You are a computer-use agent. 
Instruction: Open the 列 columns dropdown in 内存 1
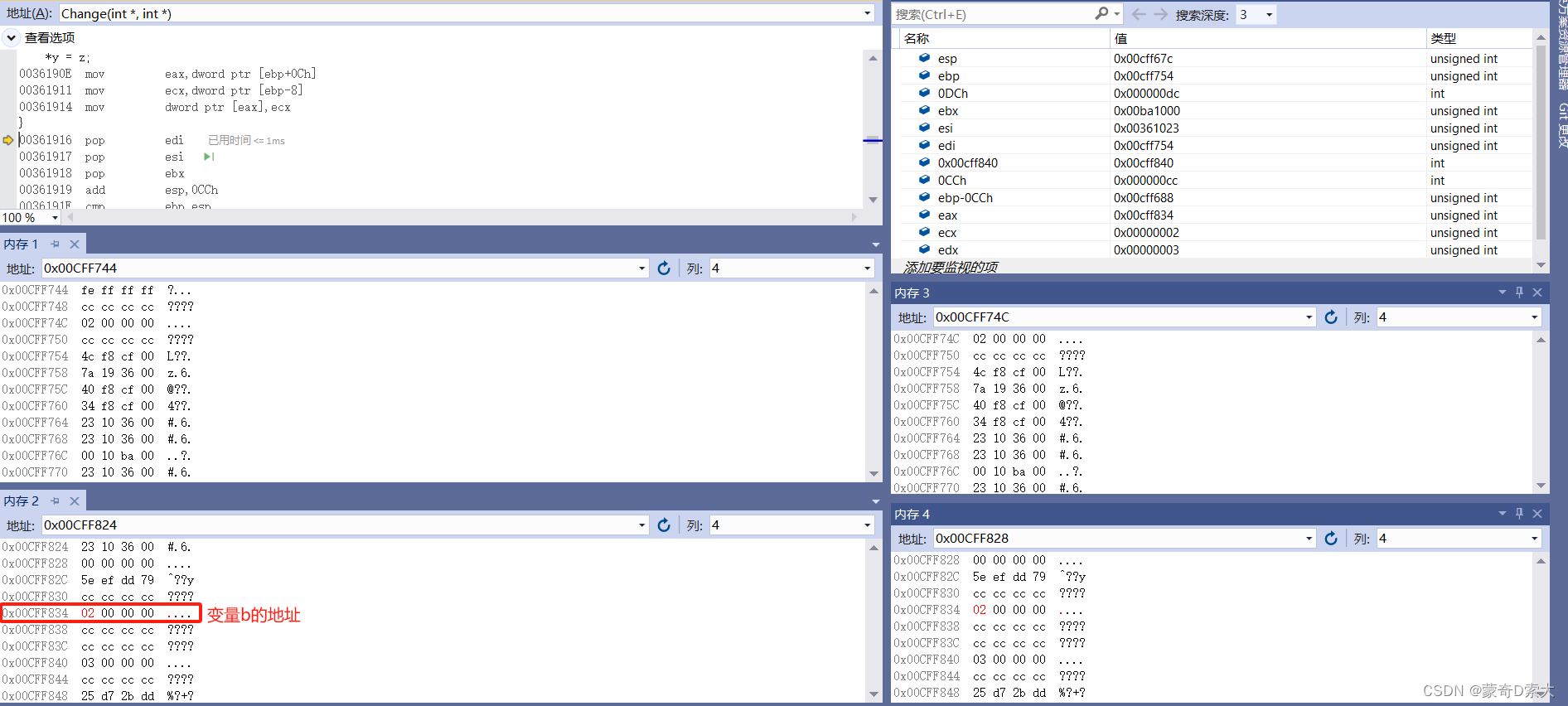pyautogui.click(x=868, y=268)
